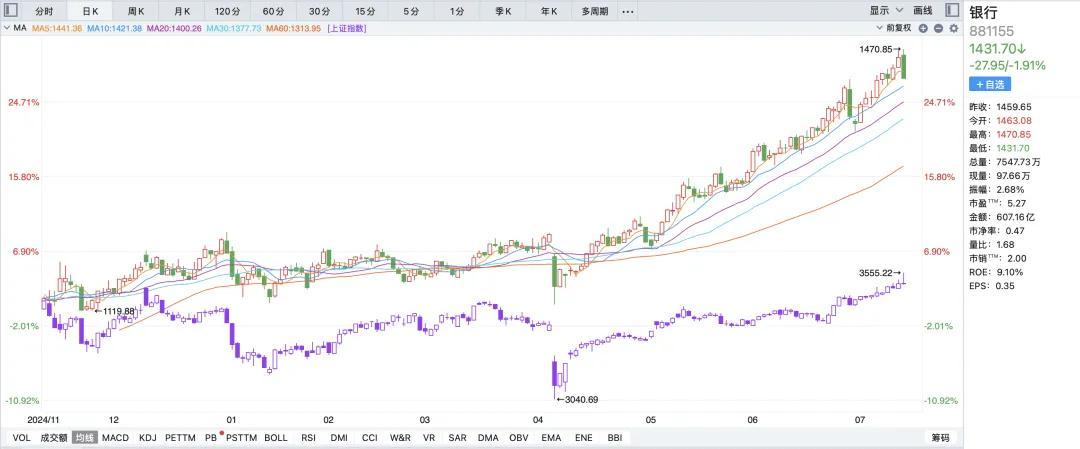The image size is (1080, 449).
Task: Select the 60分 period tab
Action: point(273,11)
